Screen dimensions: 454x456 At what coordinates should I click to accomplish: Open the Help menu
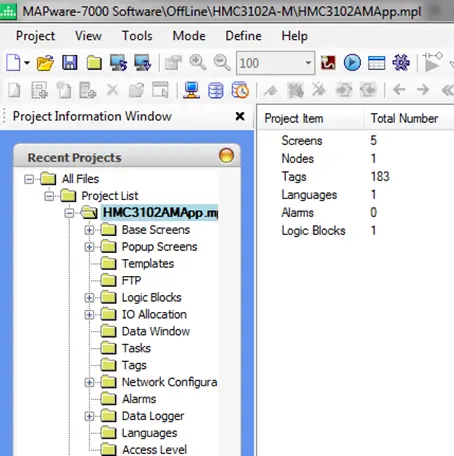pyautogui.click(x=294, y=36)
